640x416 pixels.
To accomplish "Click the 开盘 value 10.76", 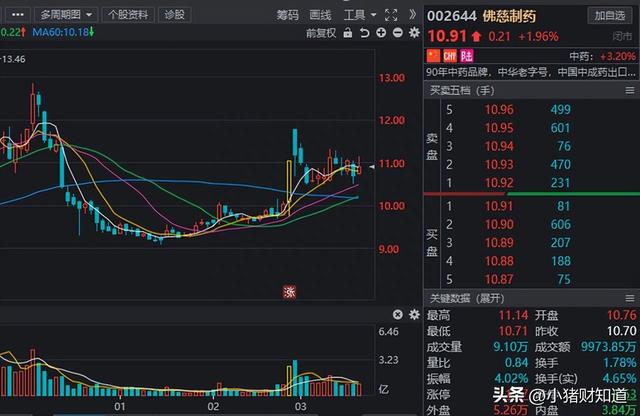I will click(622, 315).
